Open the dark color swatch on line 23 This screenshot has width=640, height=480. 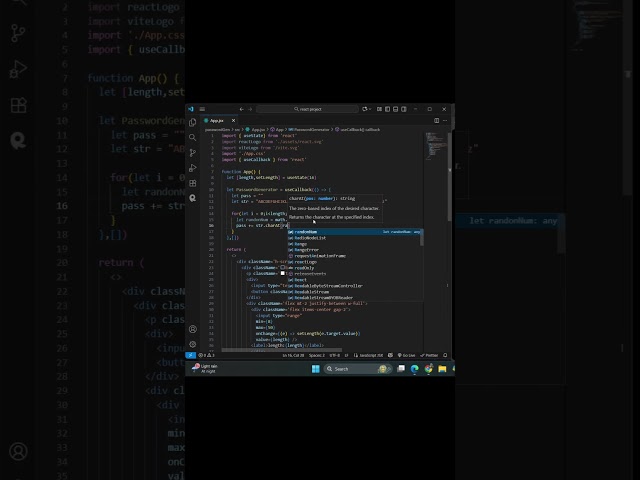pyautogui.click(x=282, y=267)
